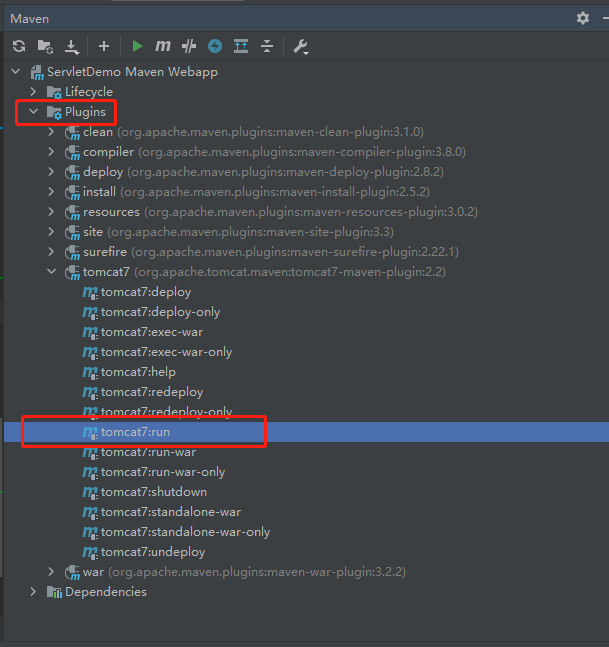Select tomcat7:run-war-only goal
Image resolution: width=609 pixels, height=647 pixels.
[163, 472]
